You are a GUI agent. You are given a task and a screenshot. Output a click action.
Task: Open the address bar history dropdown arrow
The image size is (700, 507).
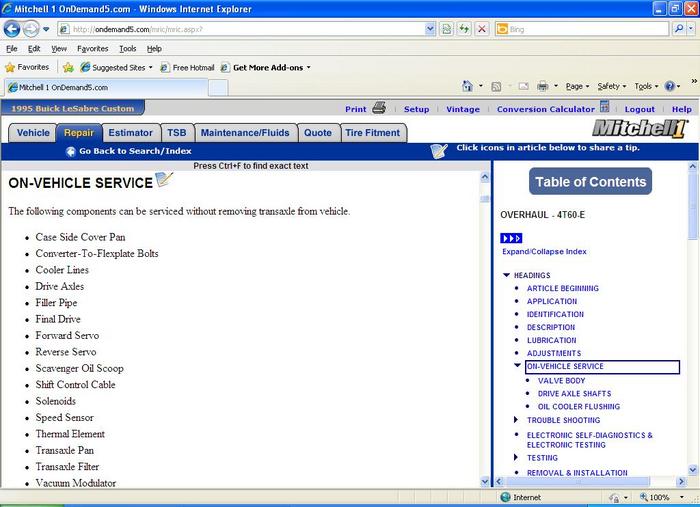tap(430, 29)
